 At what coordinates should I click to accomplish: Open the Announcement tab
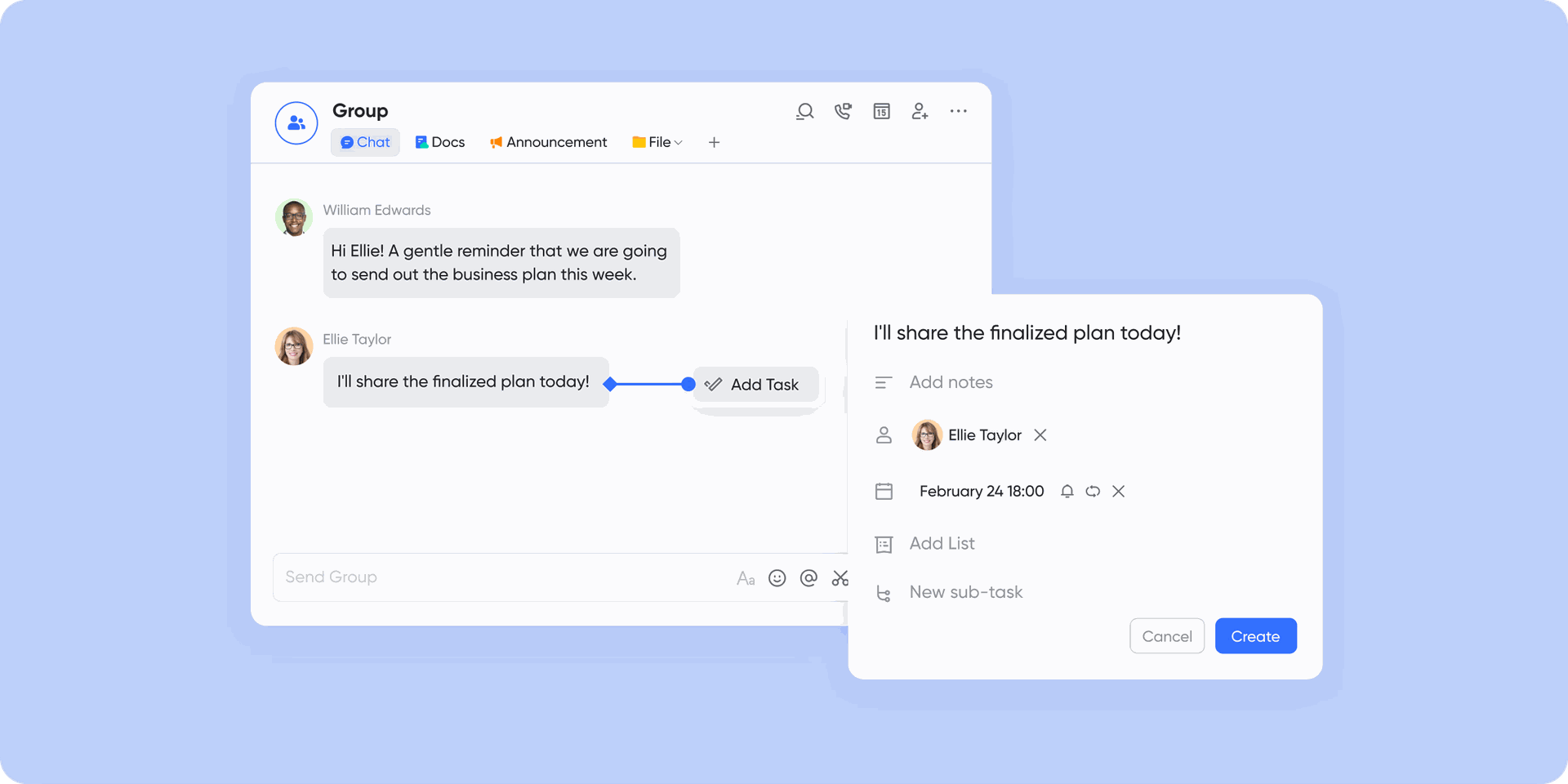click(x=549, y=142)
